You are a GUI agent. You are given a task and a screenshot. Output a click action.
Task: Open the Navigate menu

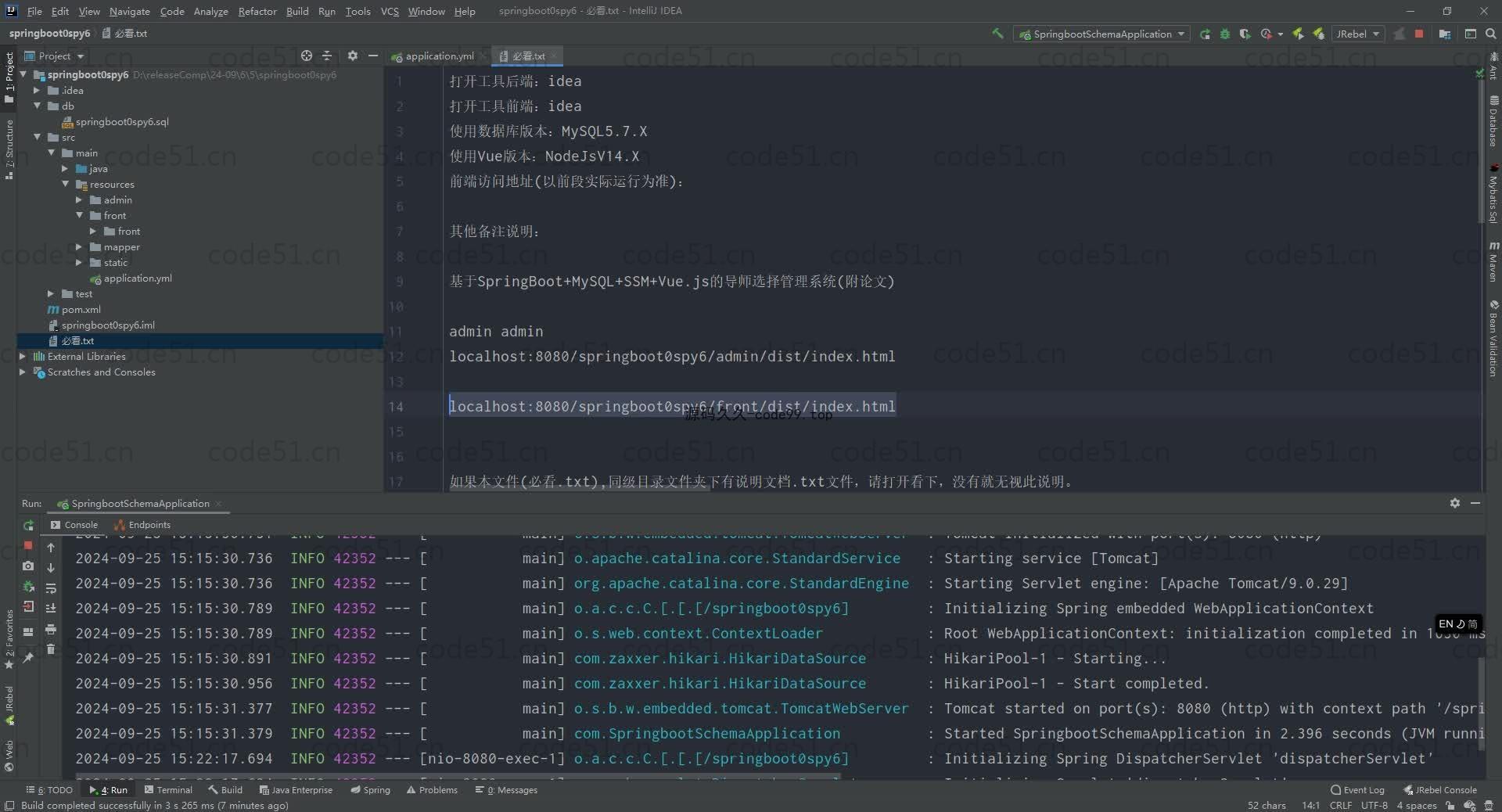(x=129, y=11)
